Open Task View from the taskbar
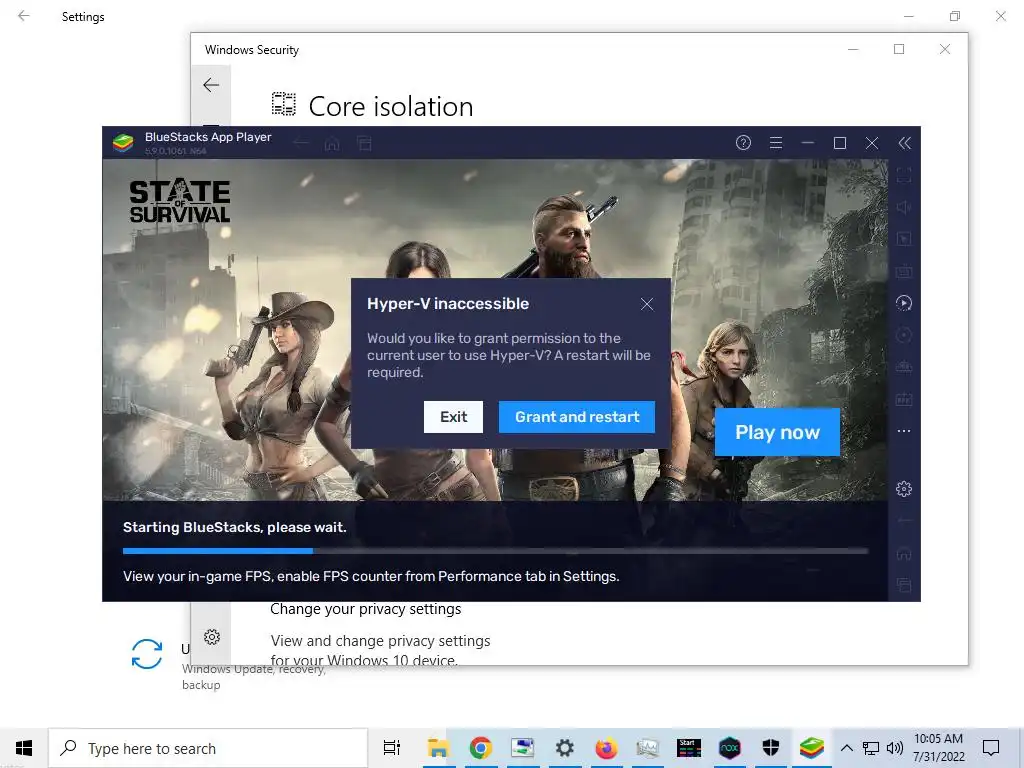This screenshot has width=1024, height=768. click(x=392, y=748)
